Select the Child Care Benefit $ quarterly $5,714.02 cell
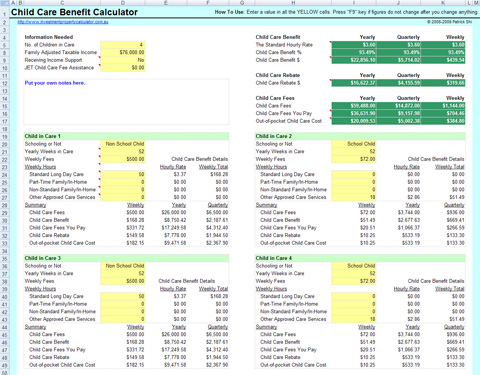Viewport: 480px width, 375px height. 399,60
